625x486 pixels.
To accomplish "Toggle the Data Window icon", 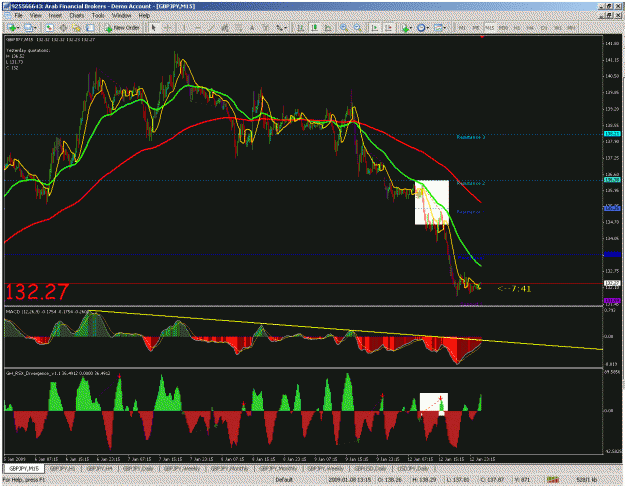I will [x=63, y=28].
